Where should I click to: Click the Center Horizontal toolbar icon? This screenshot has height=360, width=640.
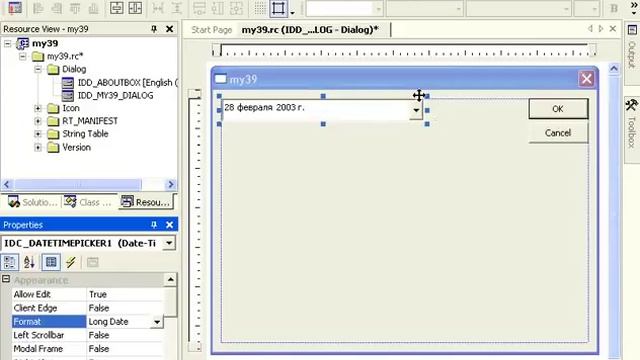135,8
